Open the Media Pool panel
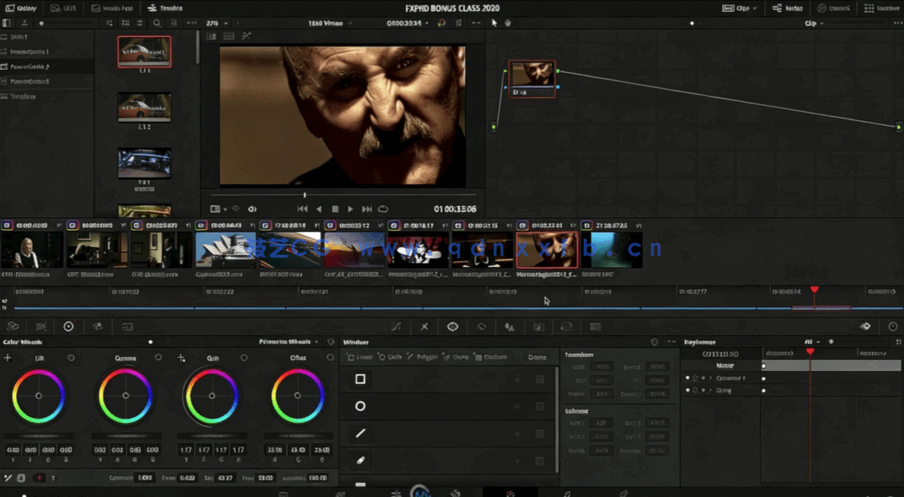 [x=112, y=8]
